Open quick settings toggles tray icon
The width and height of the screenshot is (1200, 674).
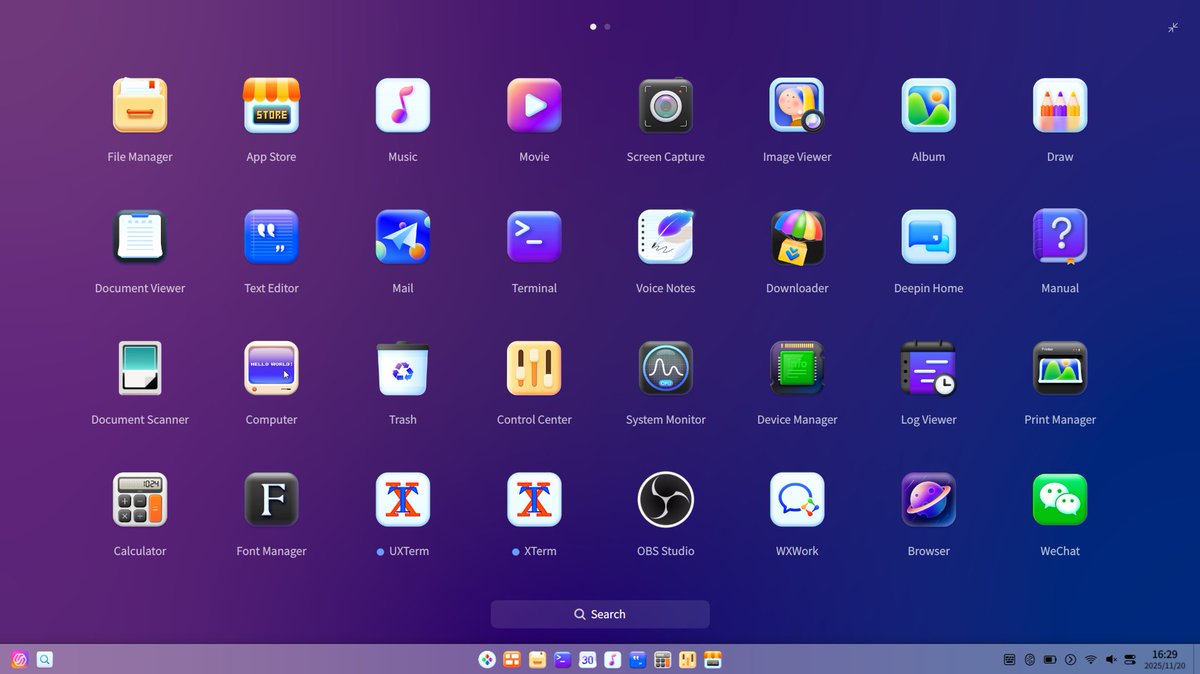pos(1131,660)
